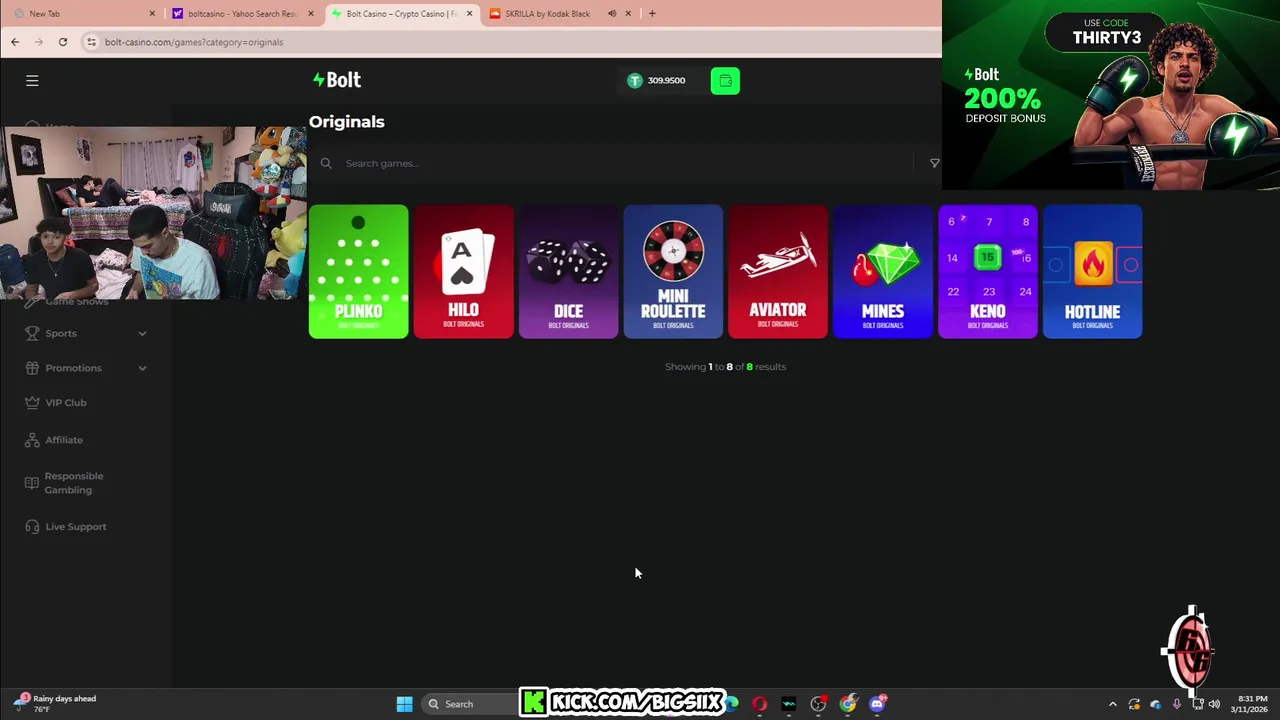Close the SKRILLA tab
This screenshot has height=720, width=1280.
(628, 13)
